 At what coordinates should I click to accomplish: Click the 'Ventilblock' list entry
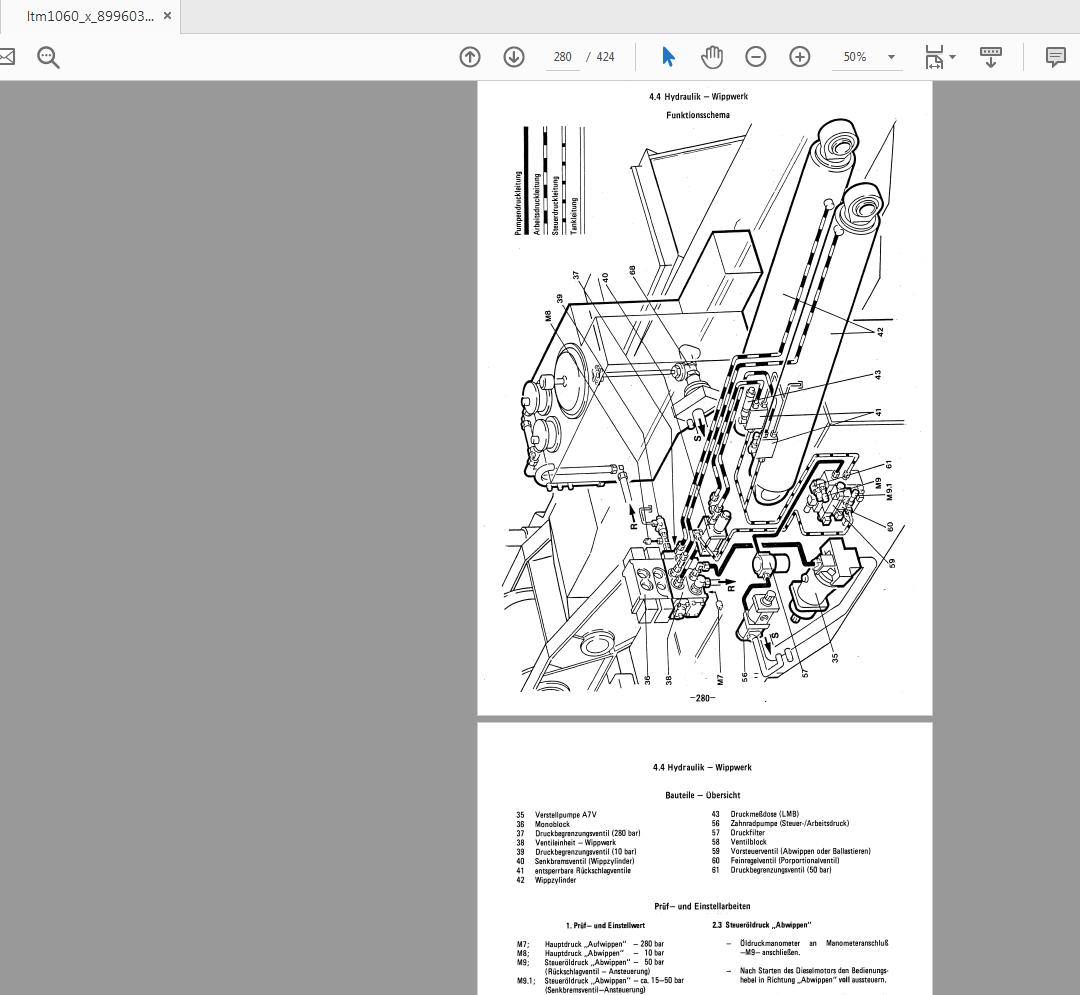click(749, 841)
